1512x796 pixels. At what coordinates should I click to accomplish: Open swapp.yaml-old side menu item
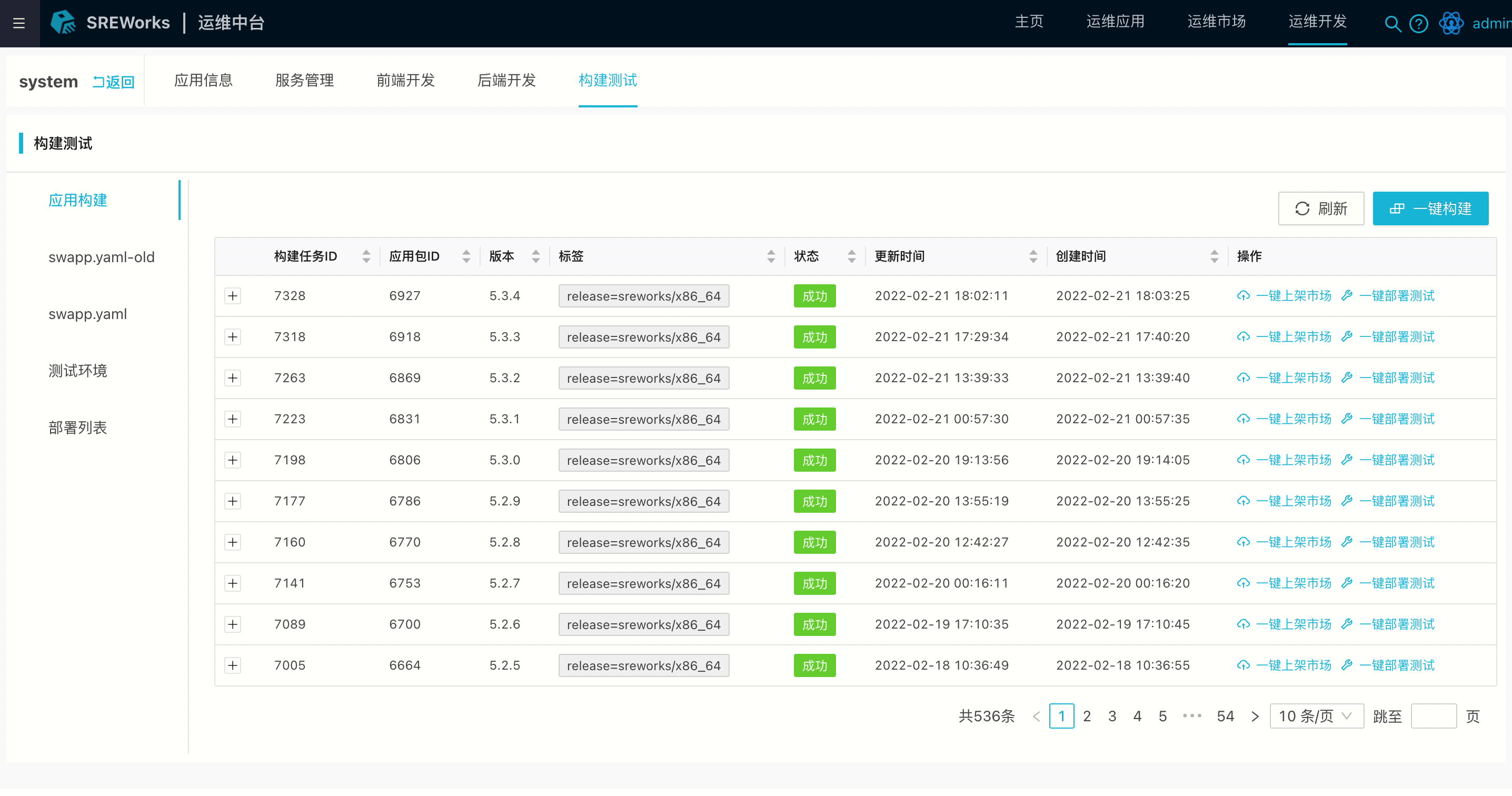tap(102, 257)
